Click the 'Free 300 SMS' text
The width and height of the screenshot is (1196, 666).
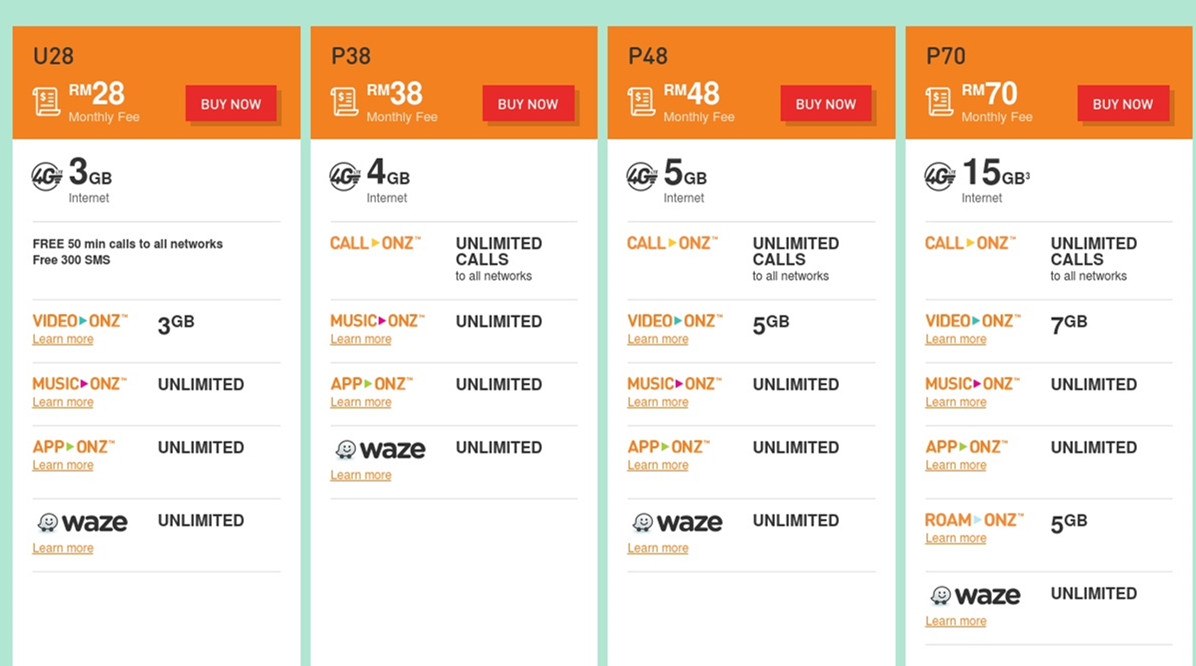pyautogui.click(x=71, y=260)
